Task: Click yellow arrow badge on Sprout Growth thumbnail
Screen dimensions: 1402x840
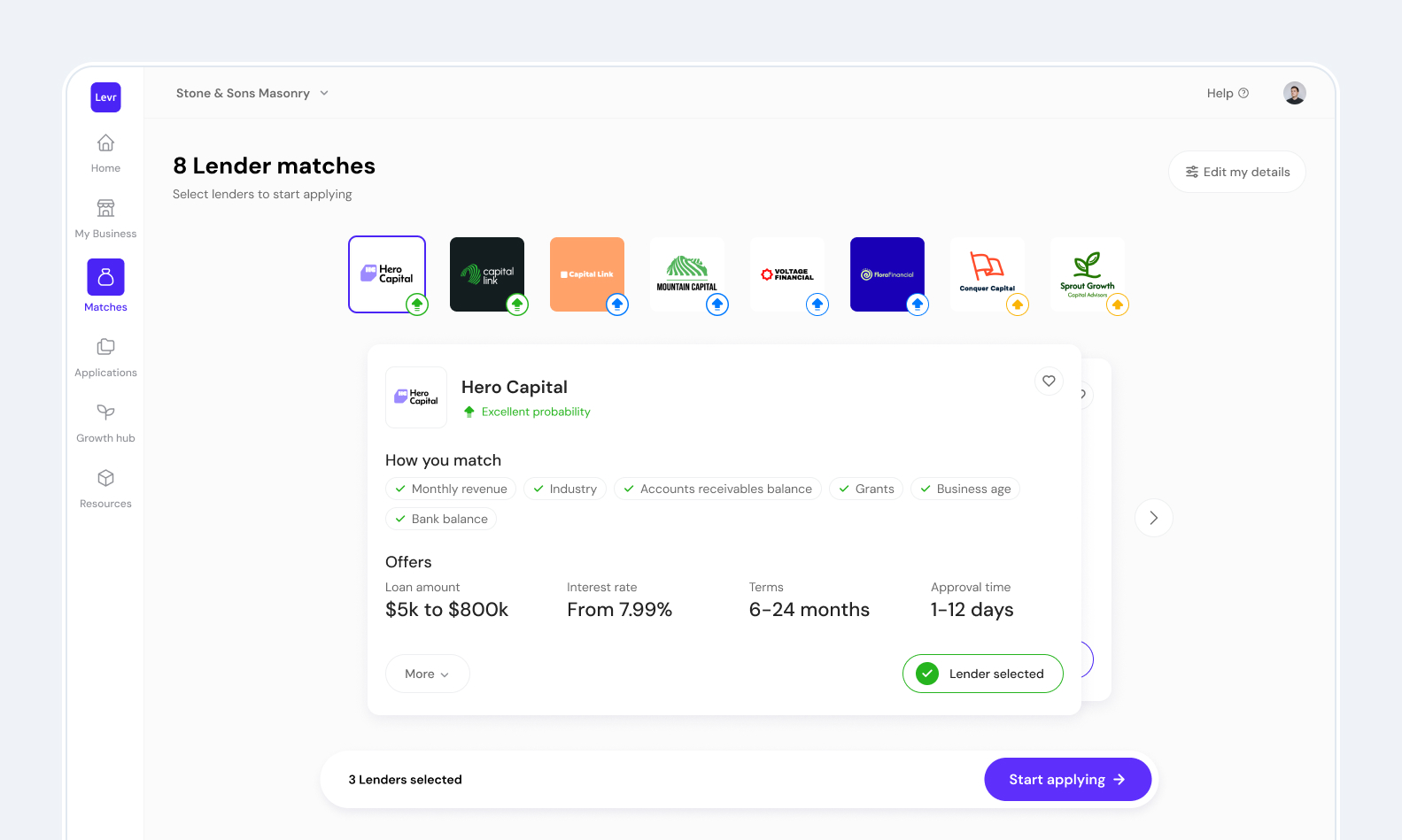Action: (x=1118, y=304)
